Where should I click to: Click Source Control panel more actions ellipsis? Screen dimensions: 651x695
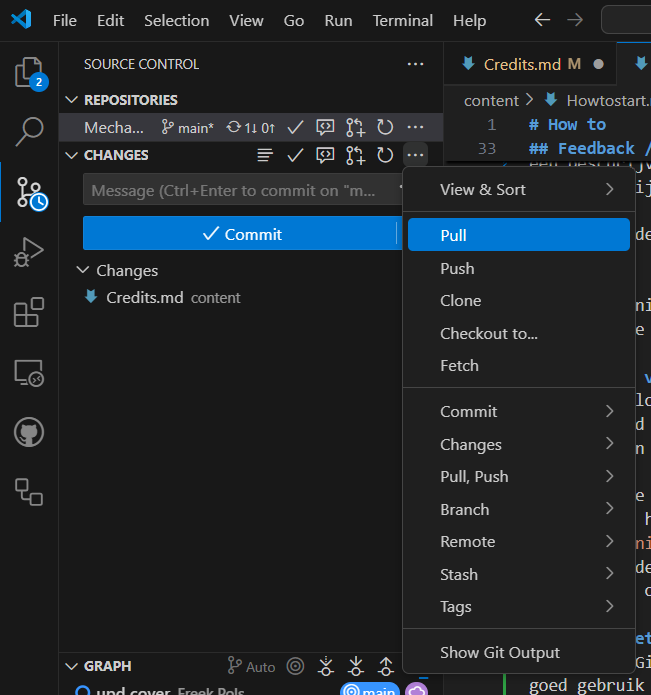point(415,64)
